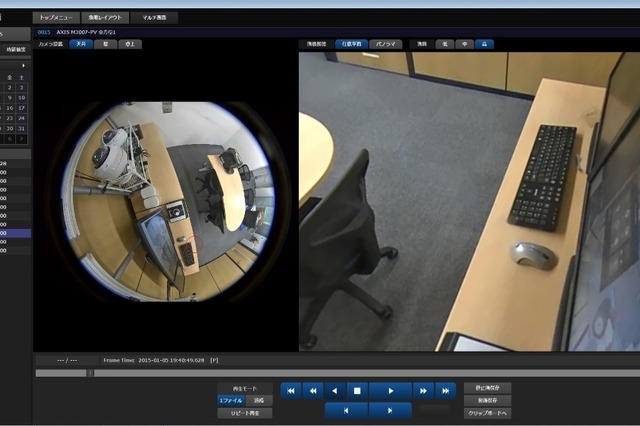Skip to the end of recording
Screen dimensions: 640x426
pyautogui.click(x=445, y=391)
